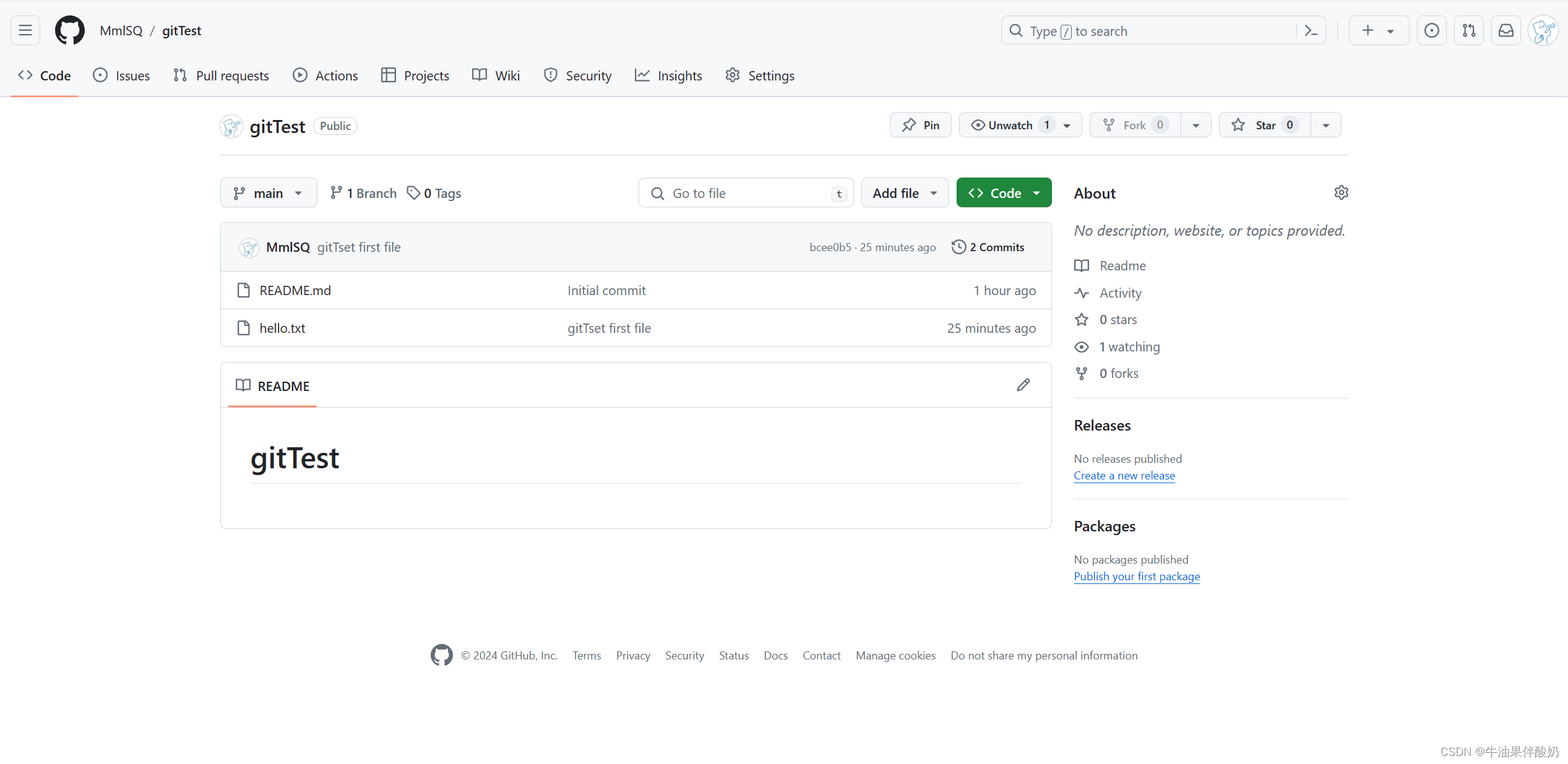1568x764 pixels.
Task: Open the hello.txt file
Action: (x=282, y=328)
